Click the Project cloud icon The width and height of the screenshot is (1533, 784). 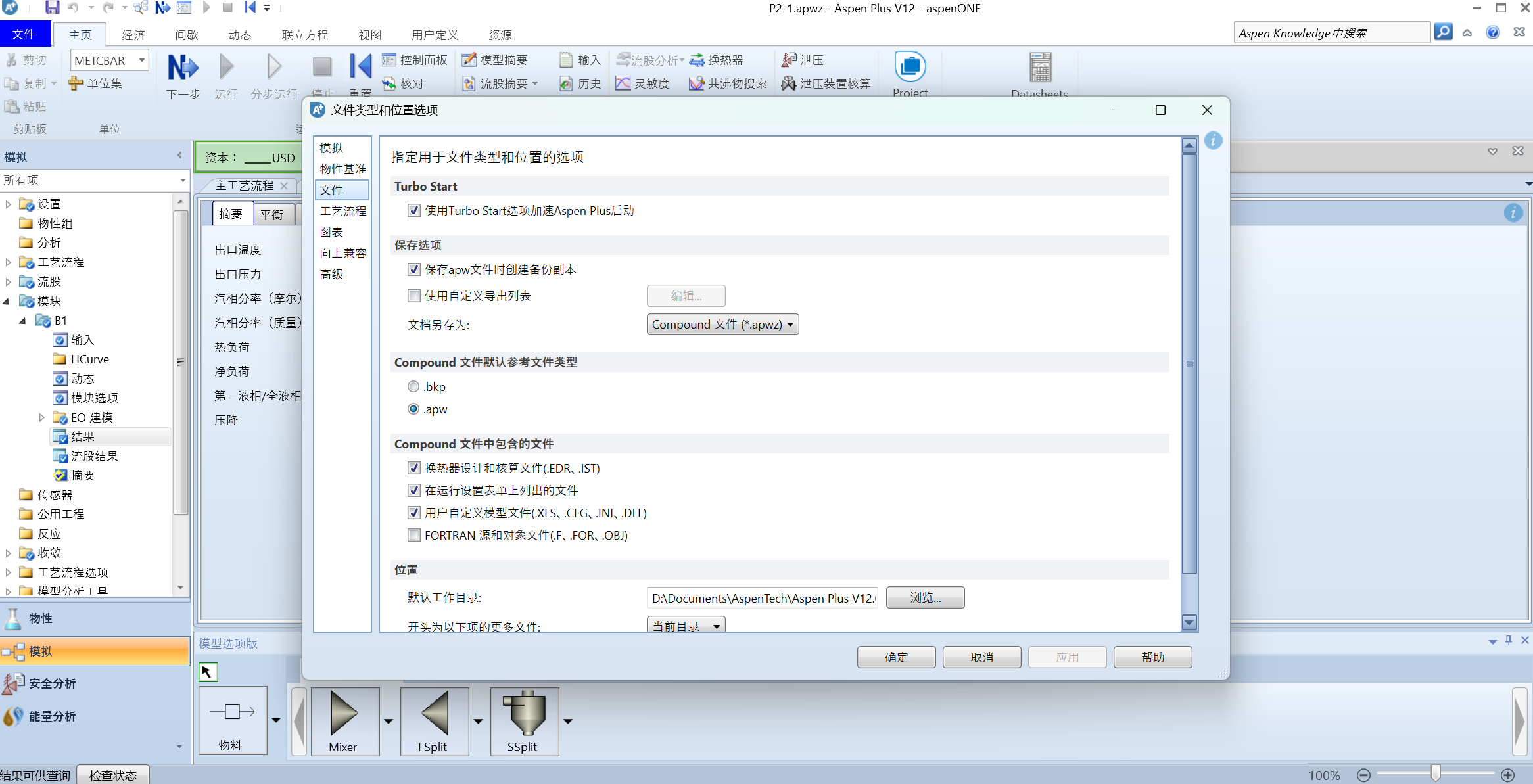click(x=910, y=67)
